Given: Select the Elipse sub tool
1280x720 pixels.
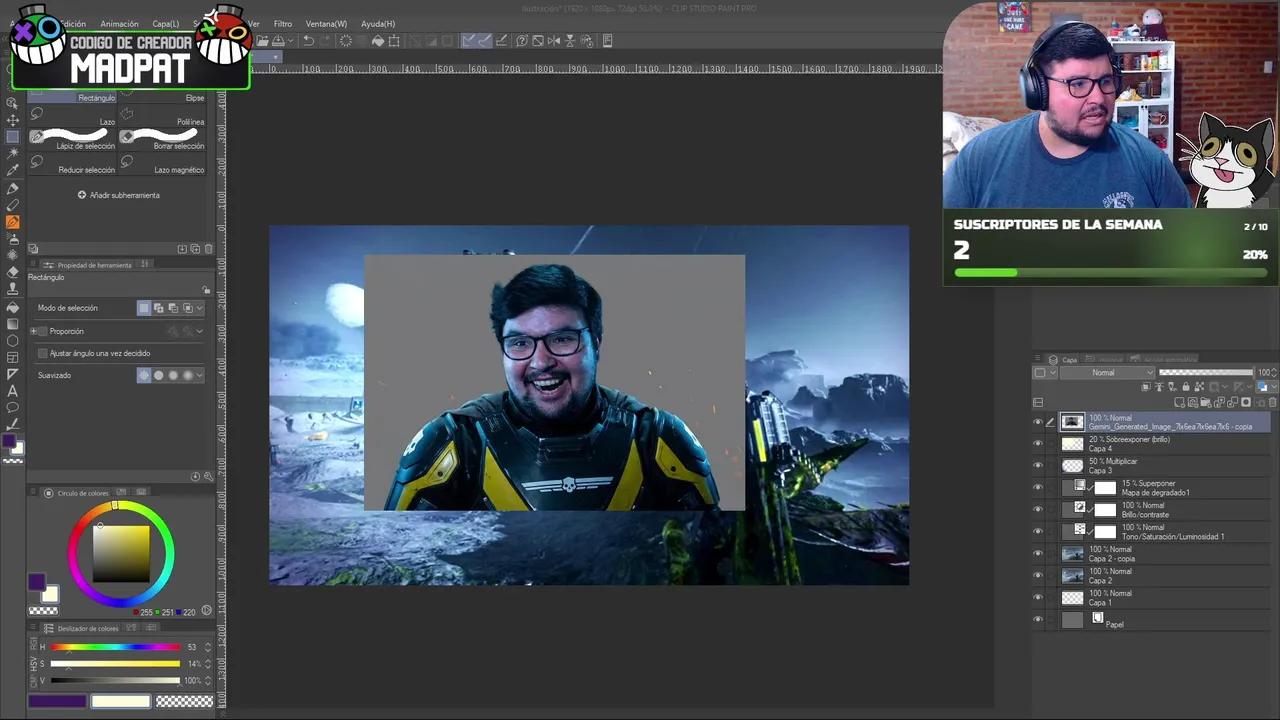Looking at the screenshot, I should 163,97.
